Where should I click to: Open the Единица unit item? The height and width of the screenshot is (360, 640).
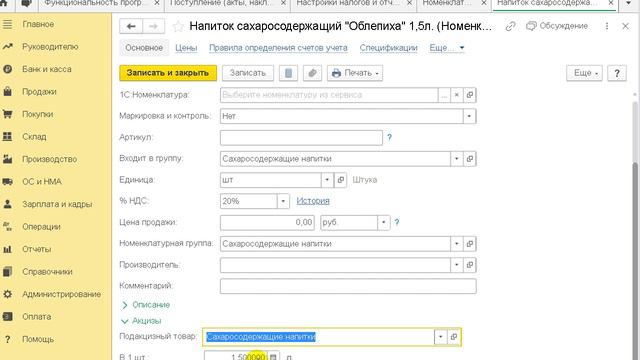[x=340, y=180]
